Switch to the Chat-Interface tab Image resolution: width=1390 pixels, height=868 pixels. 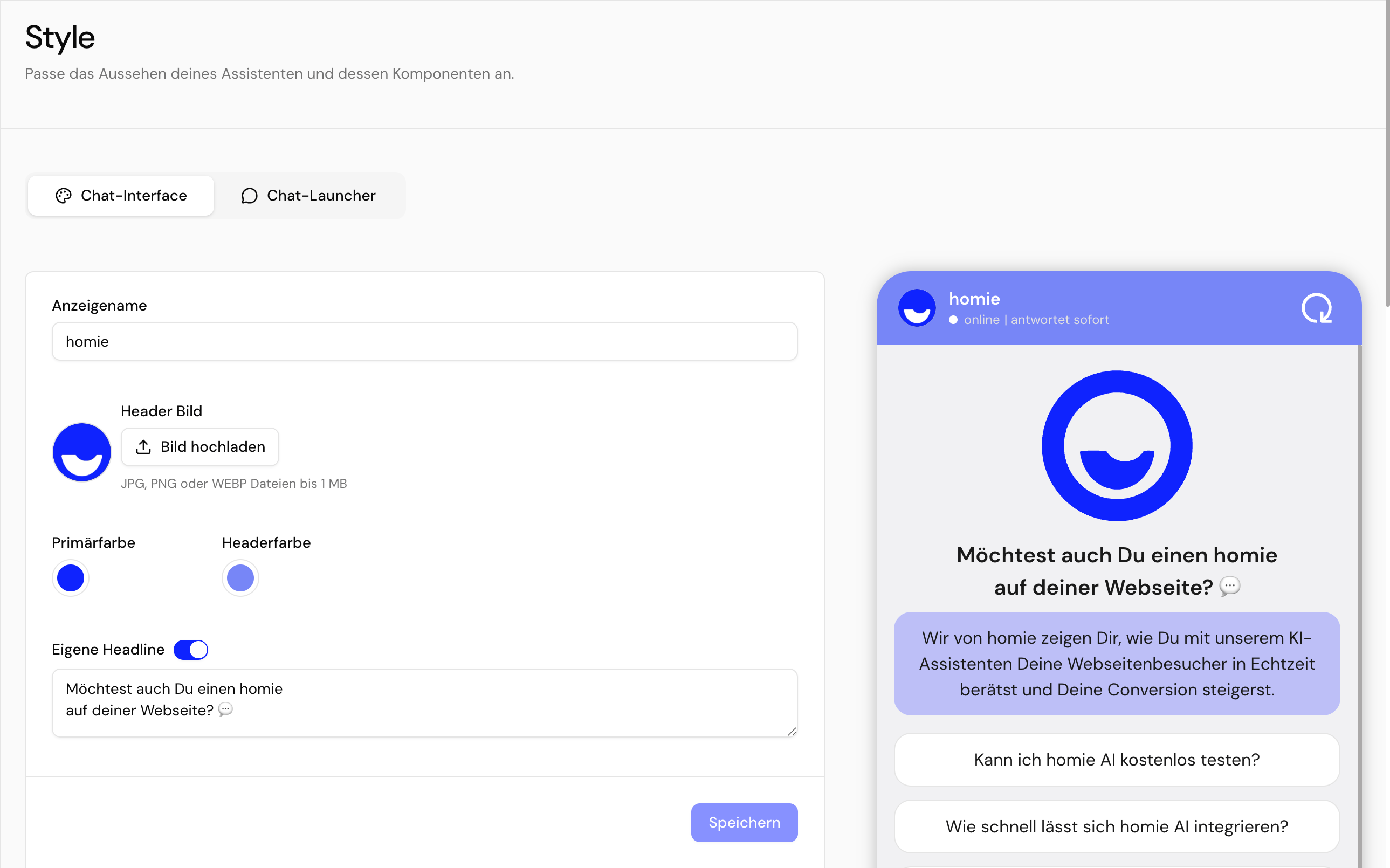point(121,196)
